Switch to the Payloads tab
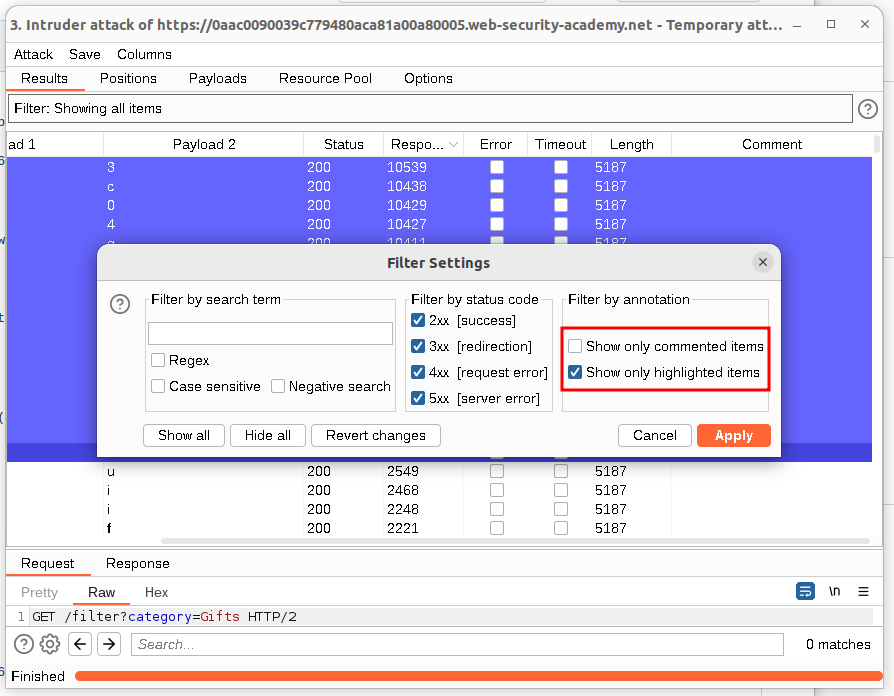 coord(218,78)
